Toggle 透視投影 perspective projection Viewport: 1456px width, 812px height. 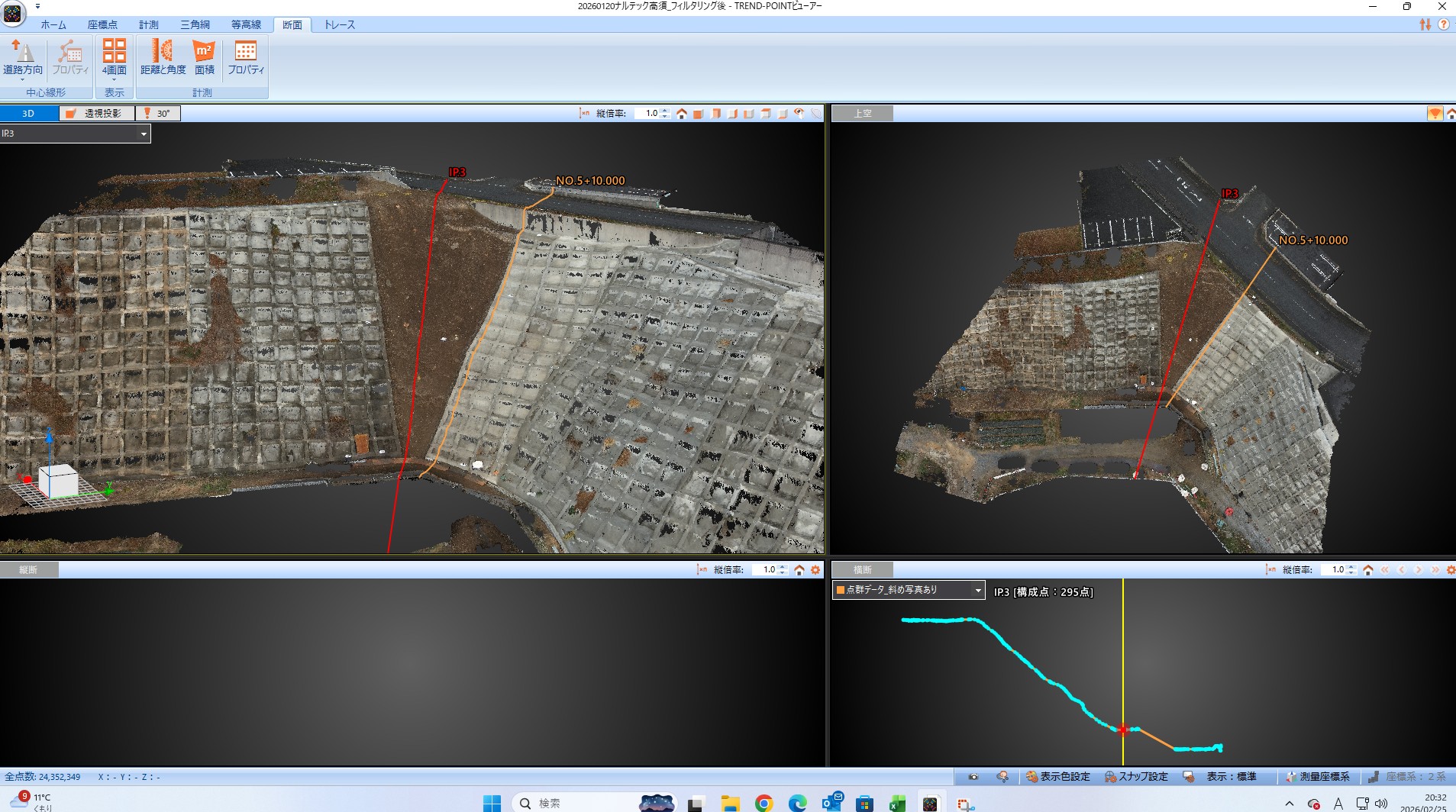tap(96, 114)
